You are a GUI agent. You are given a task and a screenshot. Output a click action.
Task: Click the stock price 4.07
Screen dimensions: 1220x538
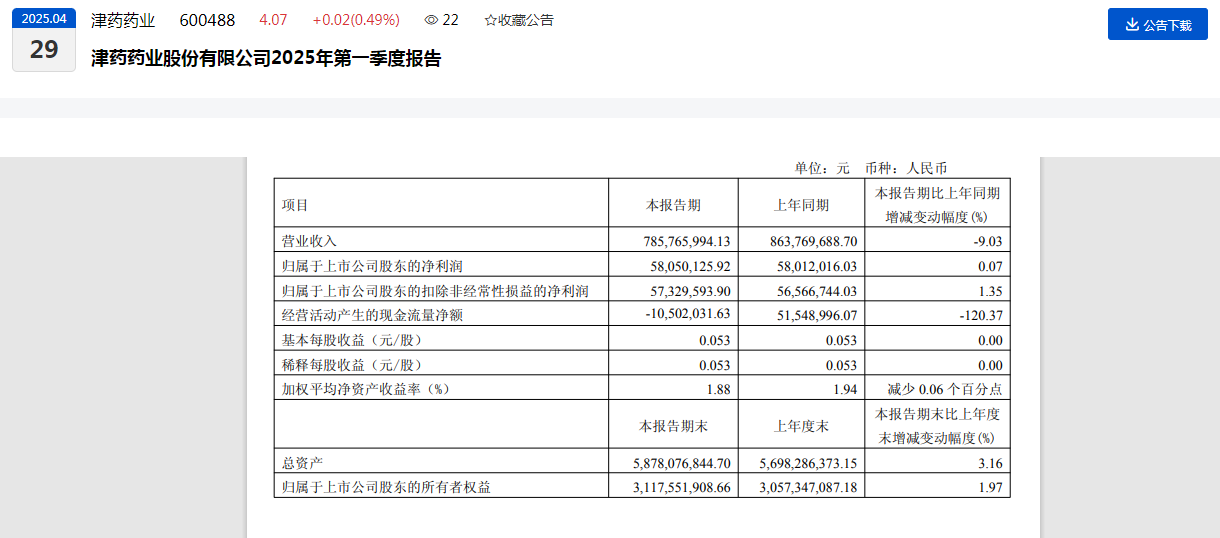pos(272,20)
